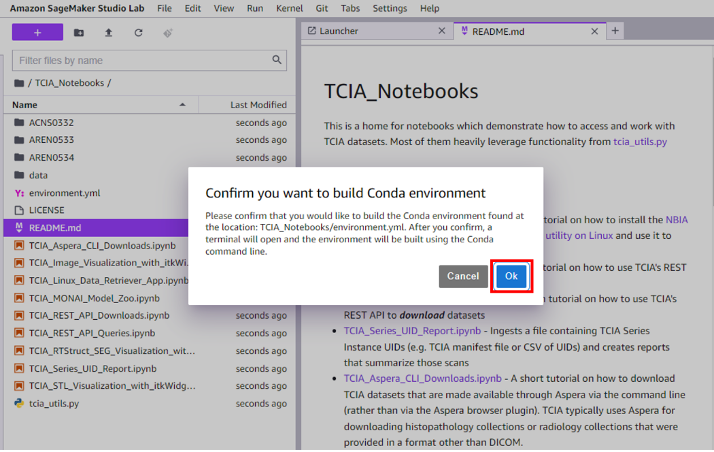Close the Launcher tab
Viewport: 714px width, 452px height.
coord(442,31)
